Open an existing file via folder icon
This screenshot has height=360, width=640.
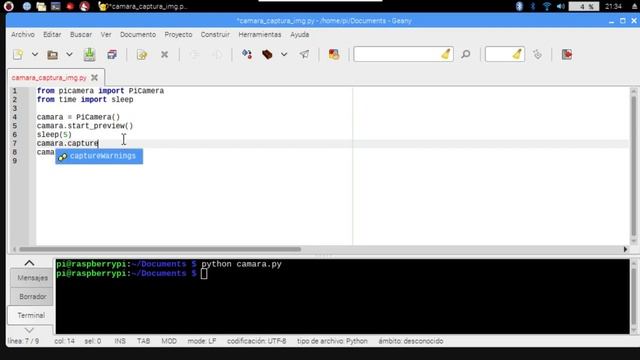pos(52,54)
